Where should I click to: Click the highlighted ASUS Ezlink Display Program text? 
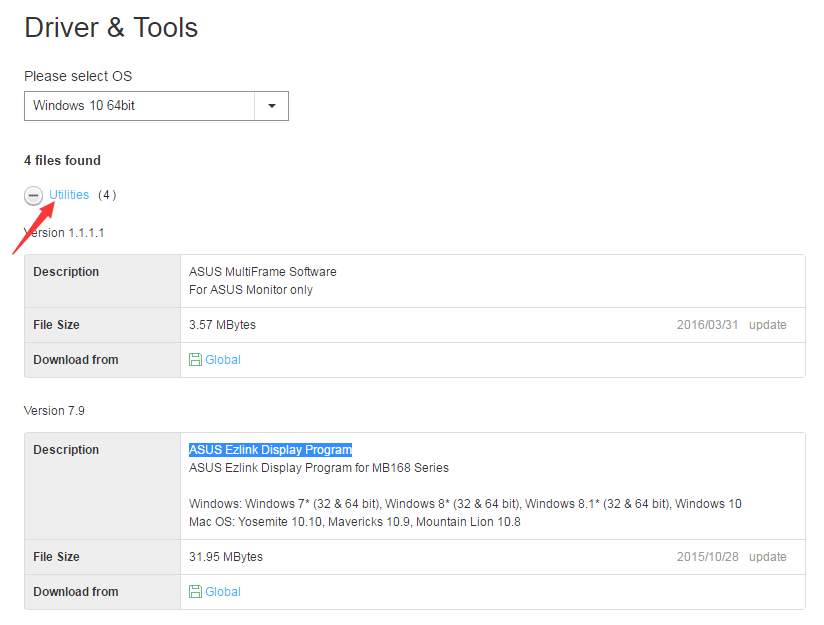(270, 449)
